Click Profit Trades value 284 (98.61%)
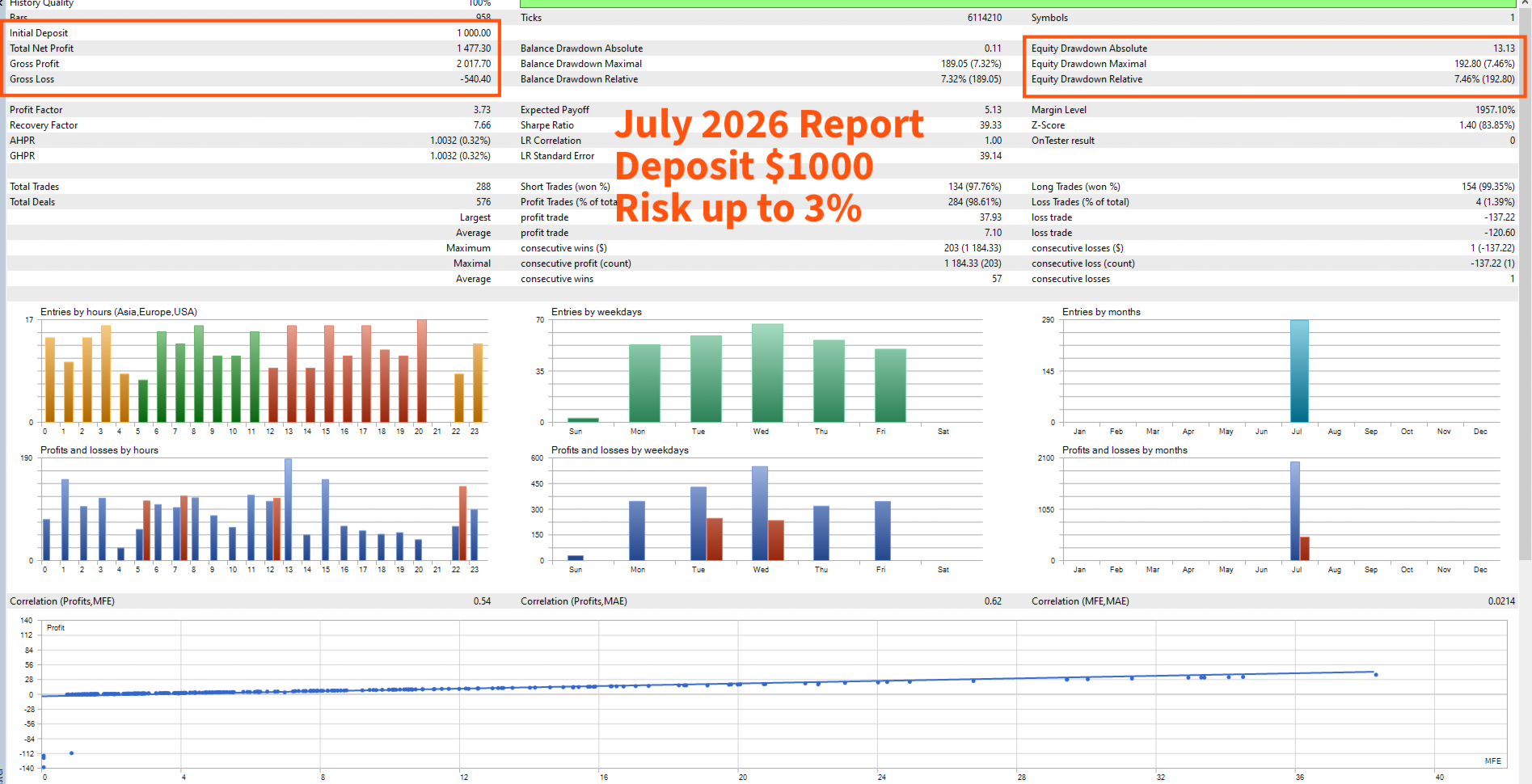This screenshot has height=784, width=1532. coord(975,202)
